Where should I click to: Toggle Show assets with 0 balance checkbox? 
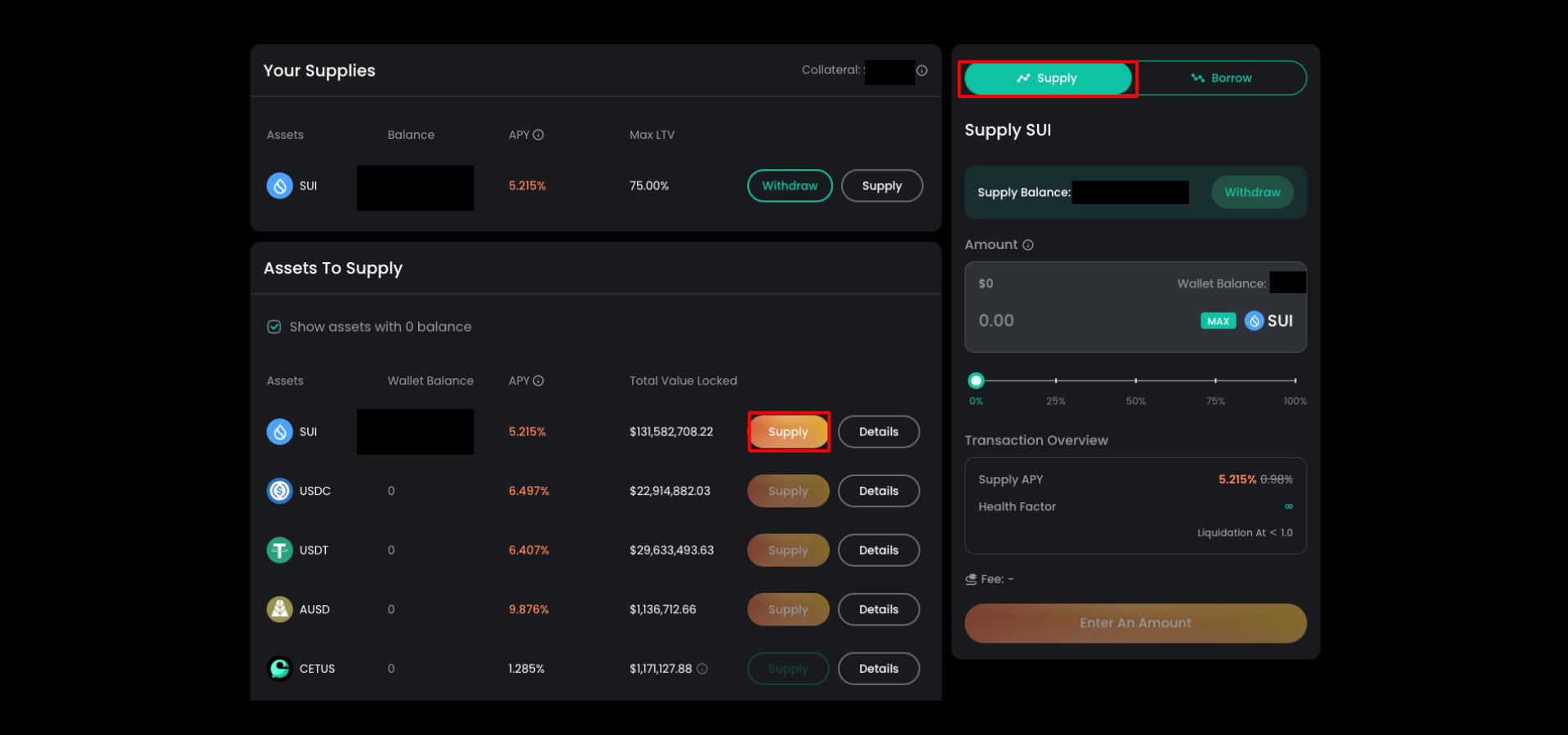pyautogui.click(x=274, y=327)
